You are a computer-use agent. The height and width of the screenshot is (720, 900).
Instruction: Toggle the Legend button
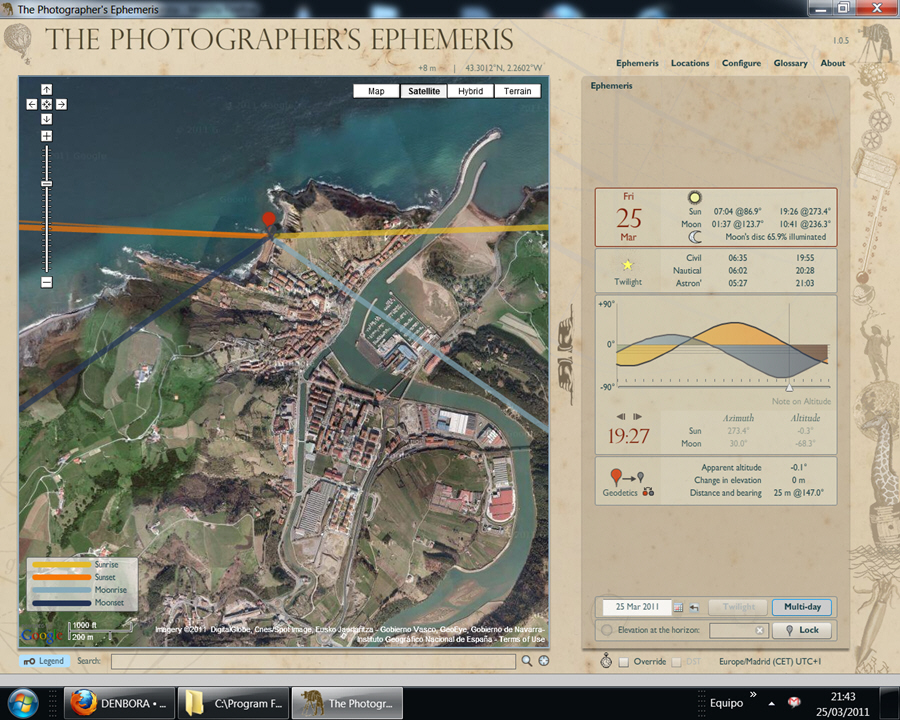coord(44,661)
